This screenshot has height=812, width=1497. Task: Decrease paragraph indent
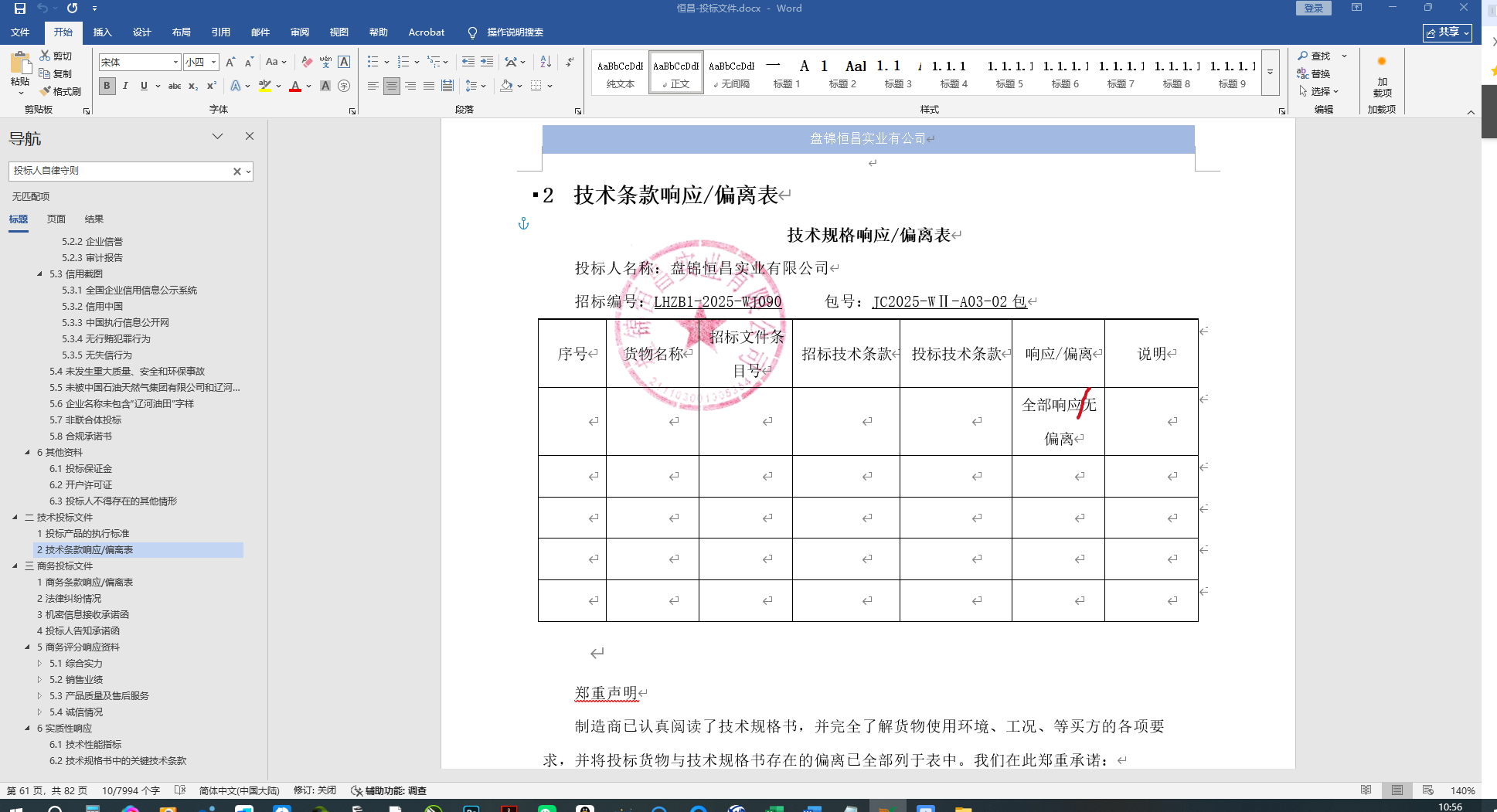point(468,62)
